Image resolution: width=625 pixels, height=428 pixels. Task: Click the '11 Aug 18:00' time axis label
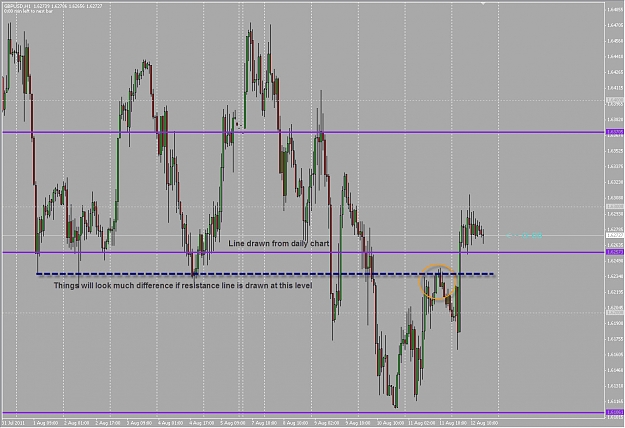(x=452, y=422)
